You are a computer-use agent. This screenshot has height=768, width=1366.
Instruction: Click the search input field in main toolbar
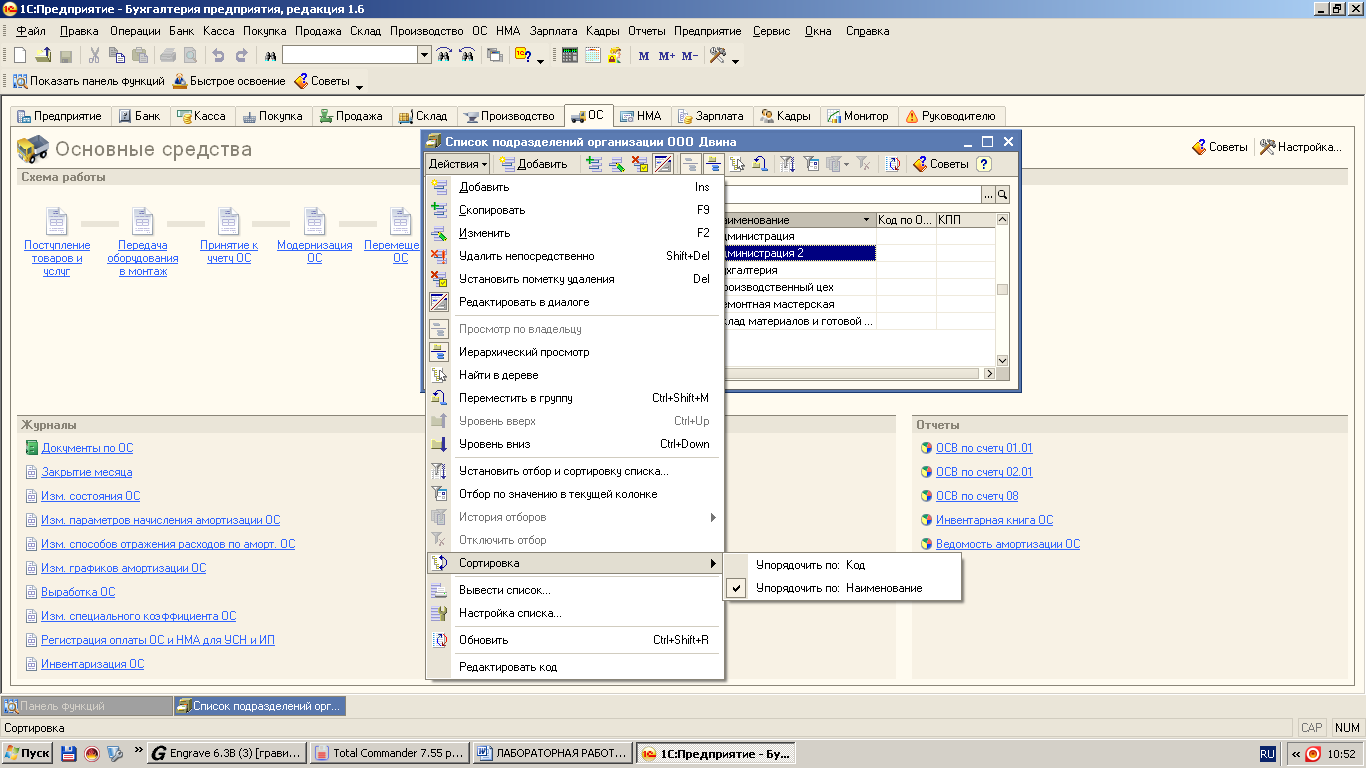point(349,56)
